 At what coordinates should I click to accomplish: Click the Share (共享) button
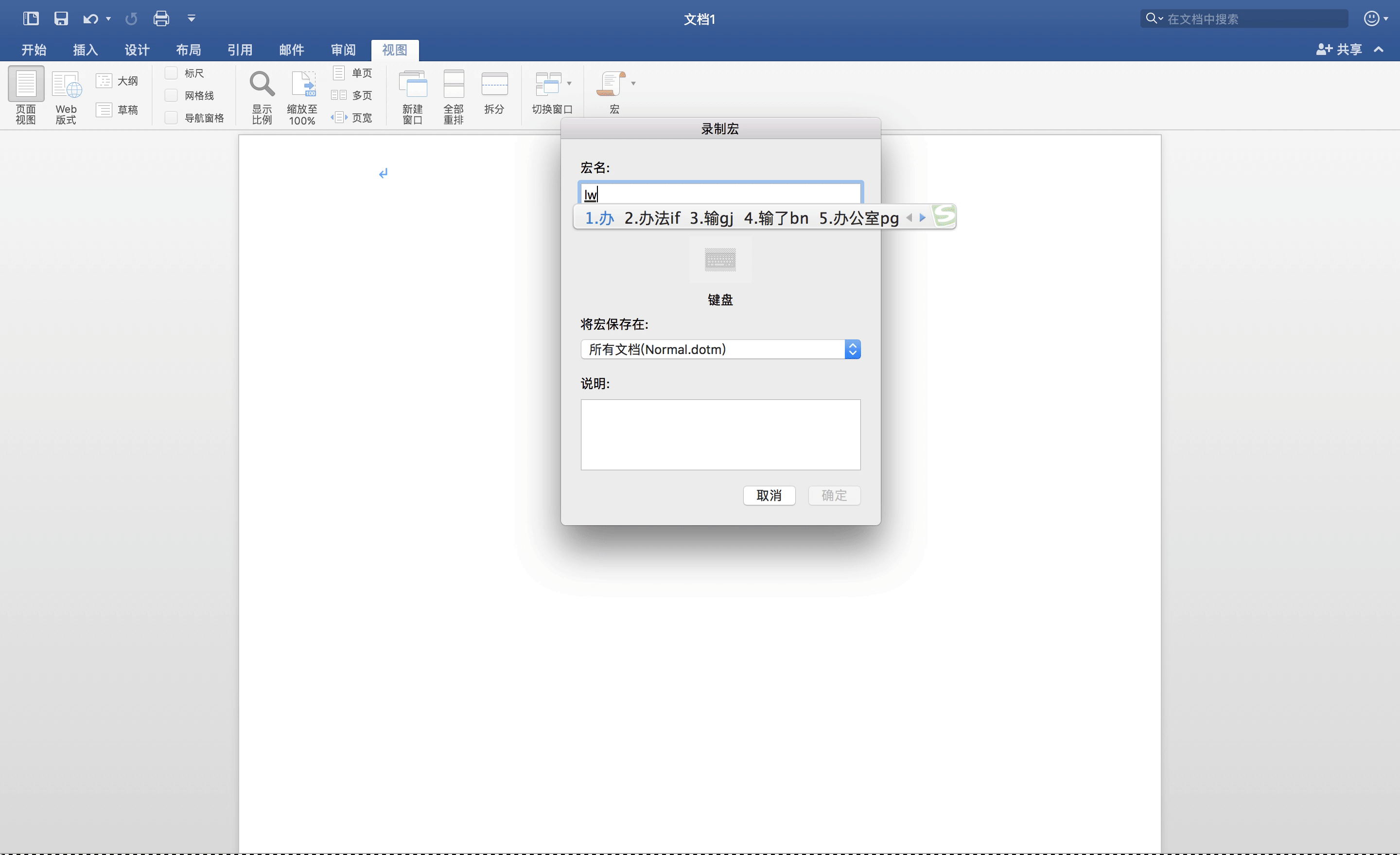[x=1339, y=50]
